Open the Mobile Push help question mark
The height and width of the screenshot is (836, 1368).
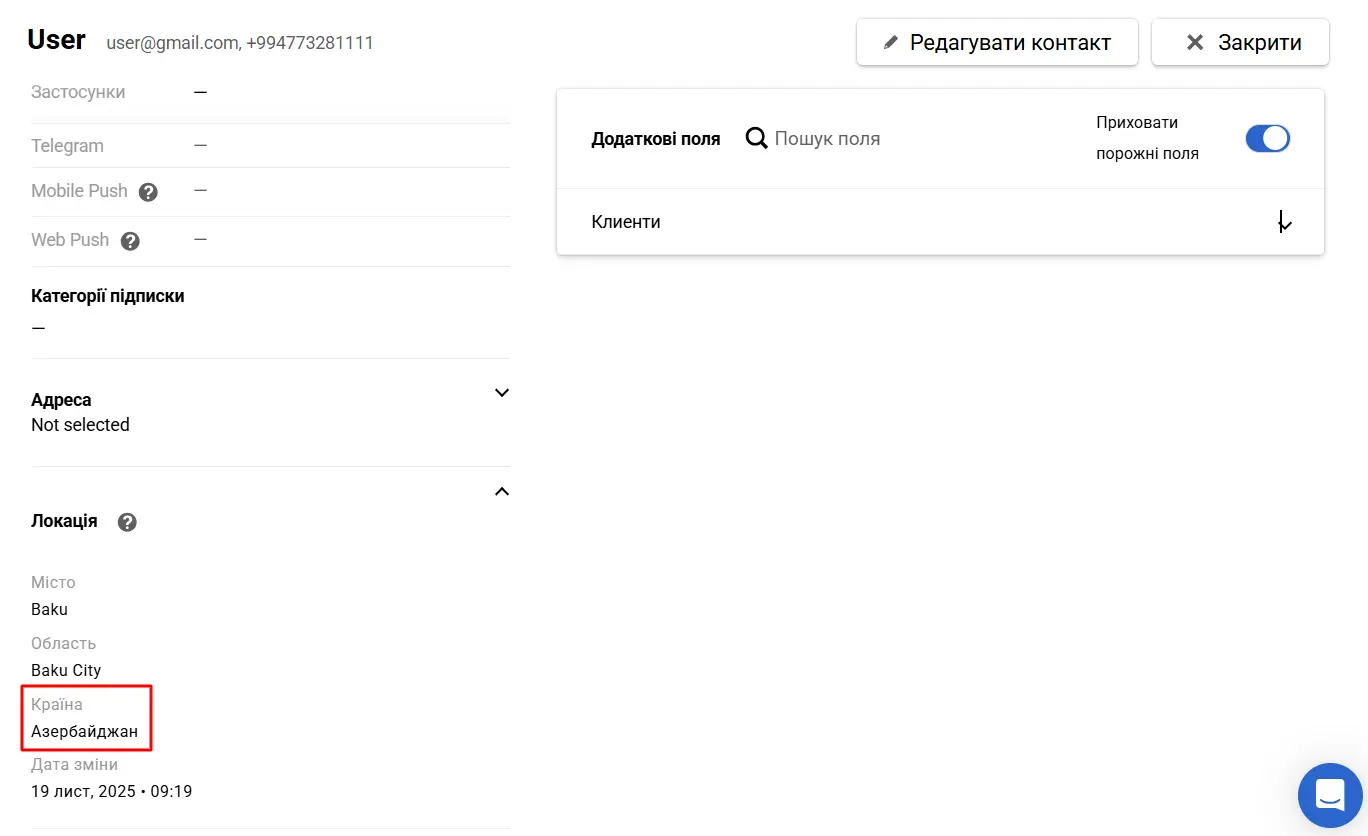(x=147, y=191)
